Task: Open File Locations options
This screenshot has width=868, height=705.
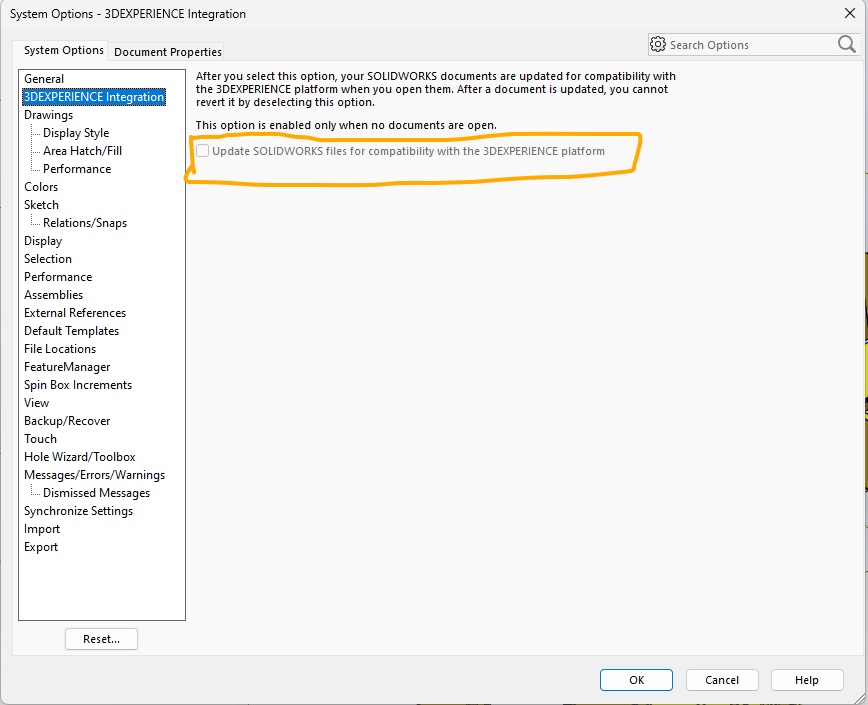Action: click(60, 349)
